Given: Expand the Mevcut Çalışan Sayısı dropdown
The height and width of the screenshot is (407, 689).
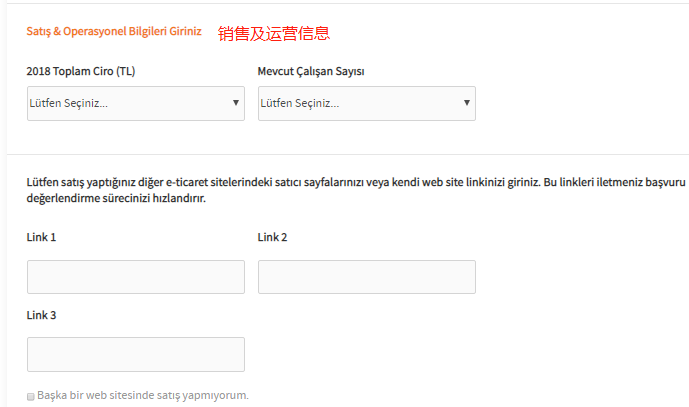Looking at the screenshot, I should coord(366,103).
